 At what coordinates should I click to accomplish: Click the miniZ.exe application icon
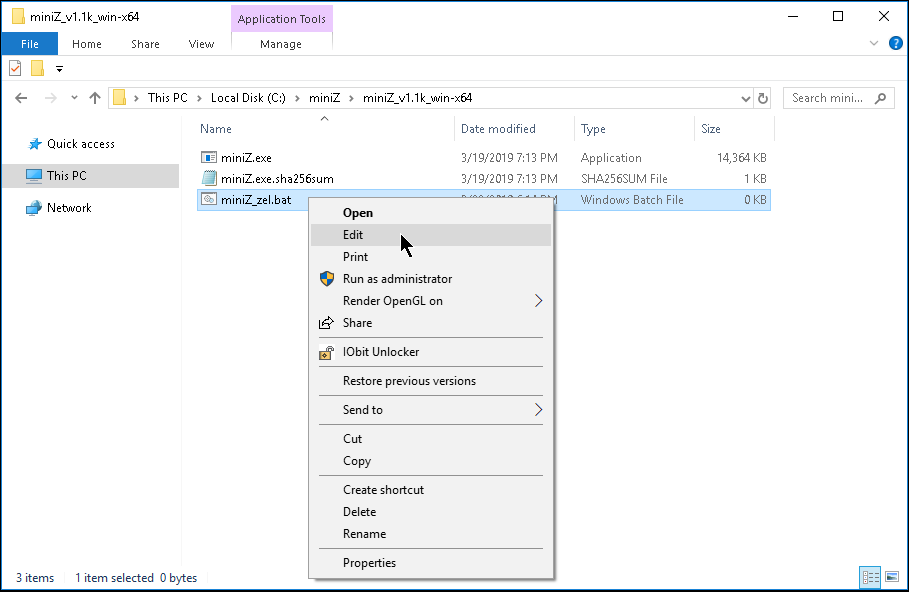coord(209,157)
